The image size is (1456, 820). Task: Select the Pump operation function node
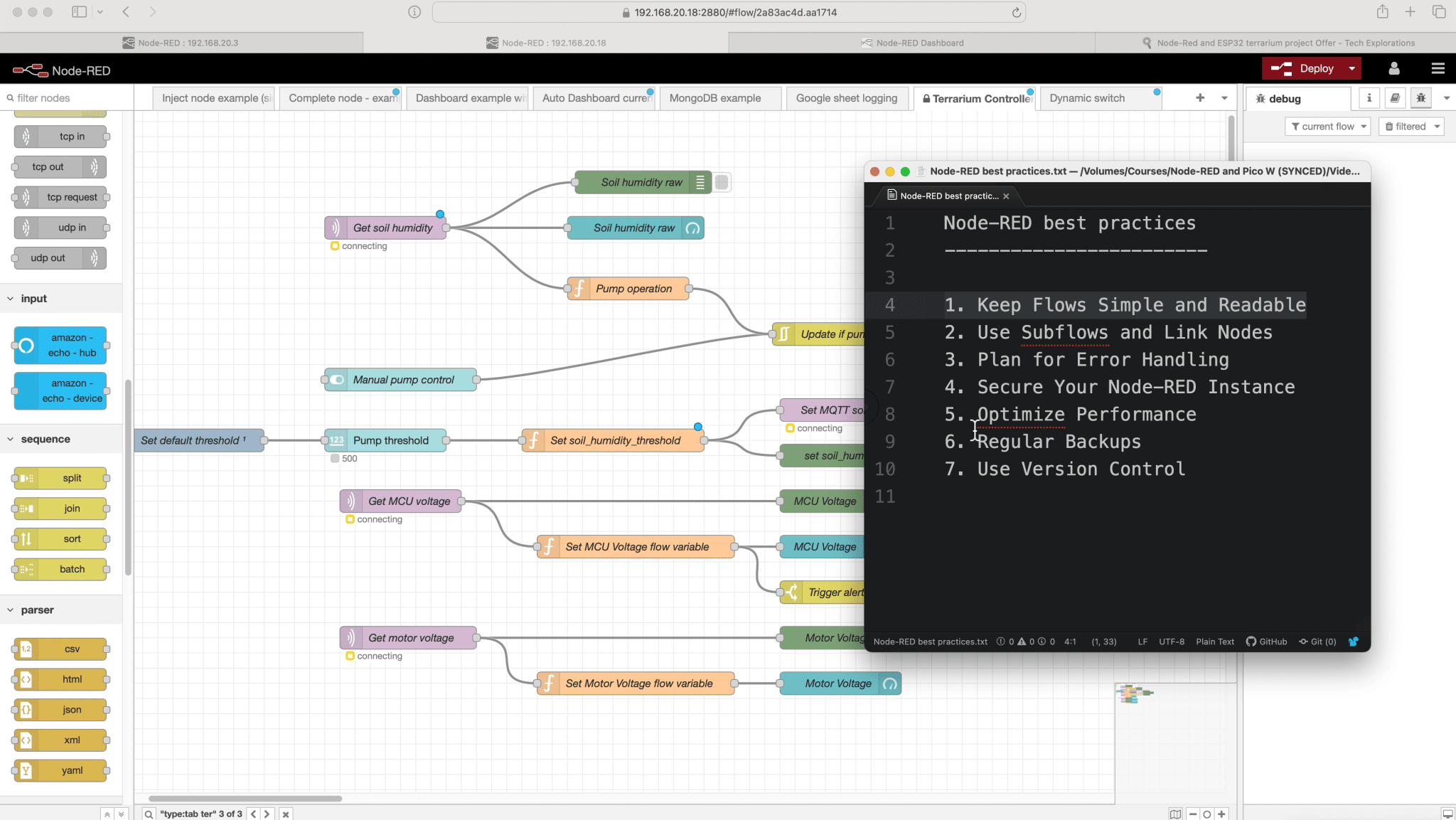628,289
